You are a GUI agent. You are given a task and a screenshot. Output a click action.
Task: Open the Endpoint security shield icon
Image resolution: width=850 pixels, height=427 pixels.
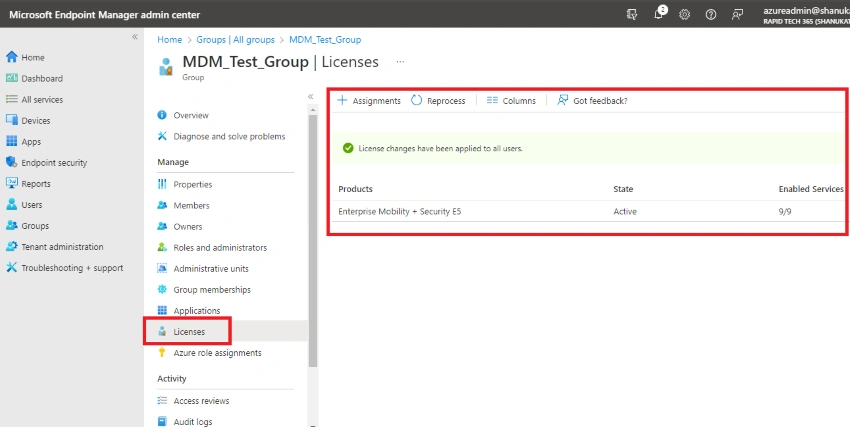tap(12, 163)
